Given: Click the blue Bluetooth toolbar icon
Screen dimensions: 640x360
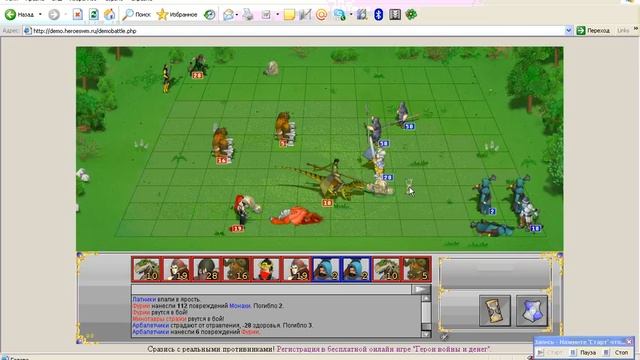Looking at the screenshot, I should [378, 15].
